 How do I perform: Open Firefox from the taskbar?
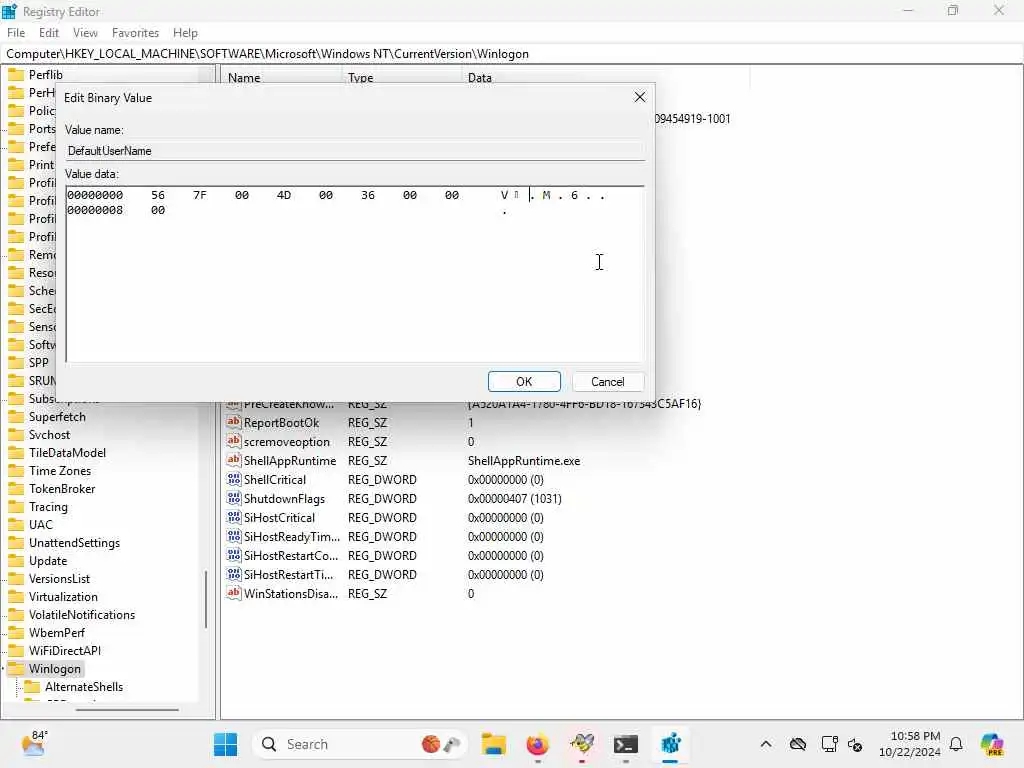537,744
